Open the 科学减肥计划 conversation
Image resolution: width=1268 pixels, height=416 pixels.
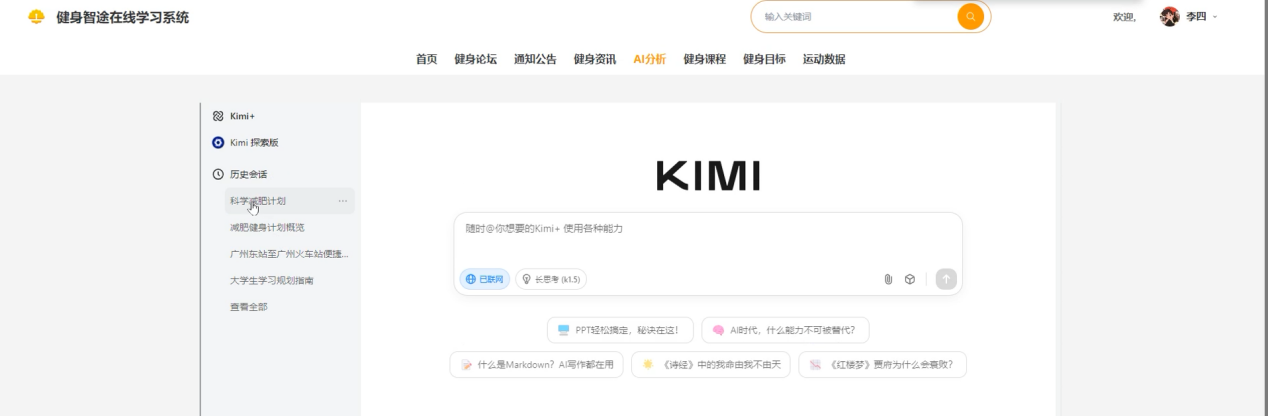click(290, 201)
